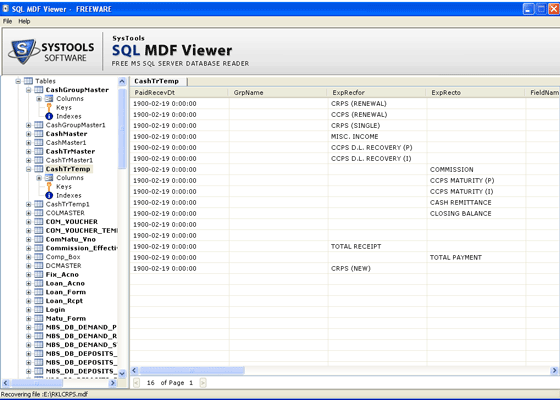Click the Columns icon under CashGroupMaster
560x400 pixels.
pos(49,99)
